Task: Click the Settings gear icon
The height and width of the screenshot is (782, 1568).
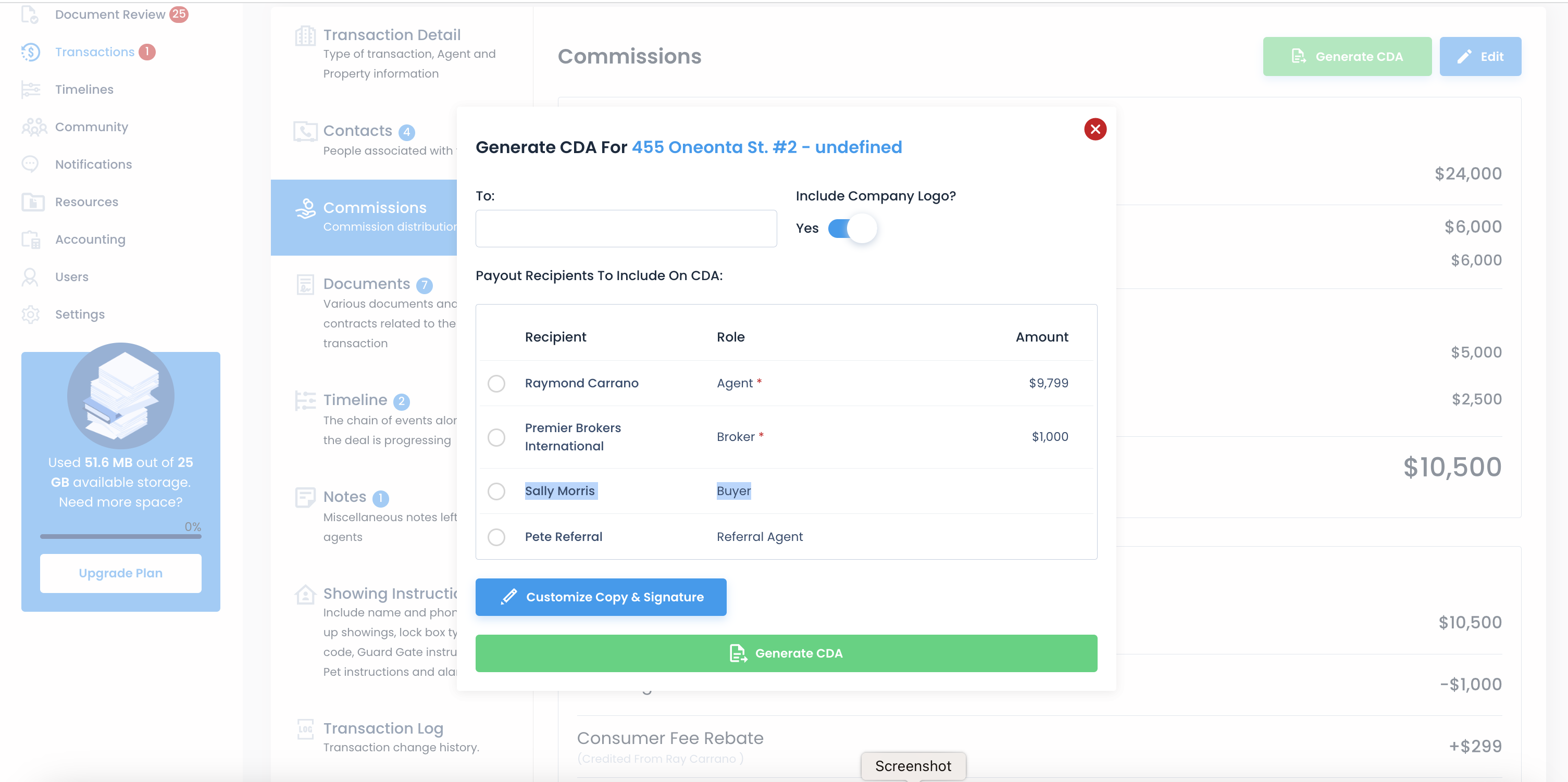Action: tap(30, 314)
